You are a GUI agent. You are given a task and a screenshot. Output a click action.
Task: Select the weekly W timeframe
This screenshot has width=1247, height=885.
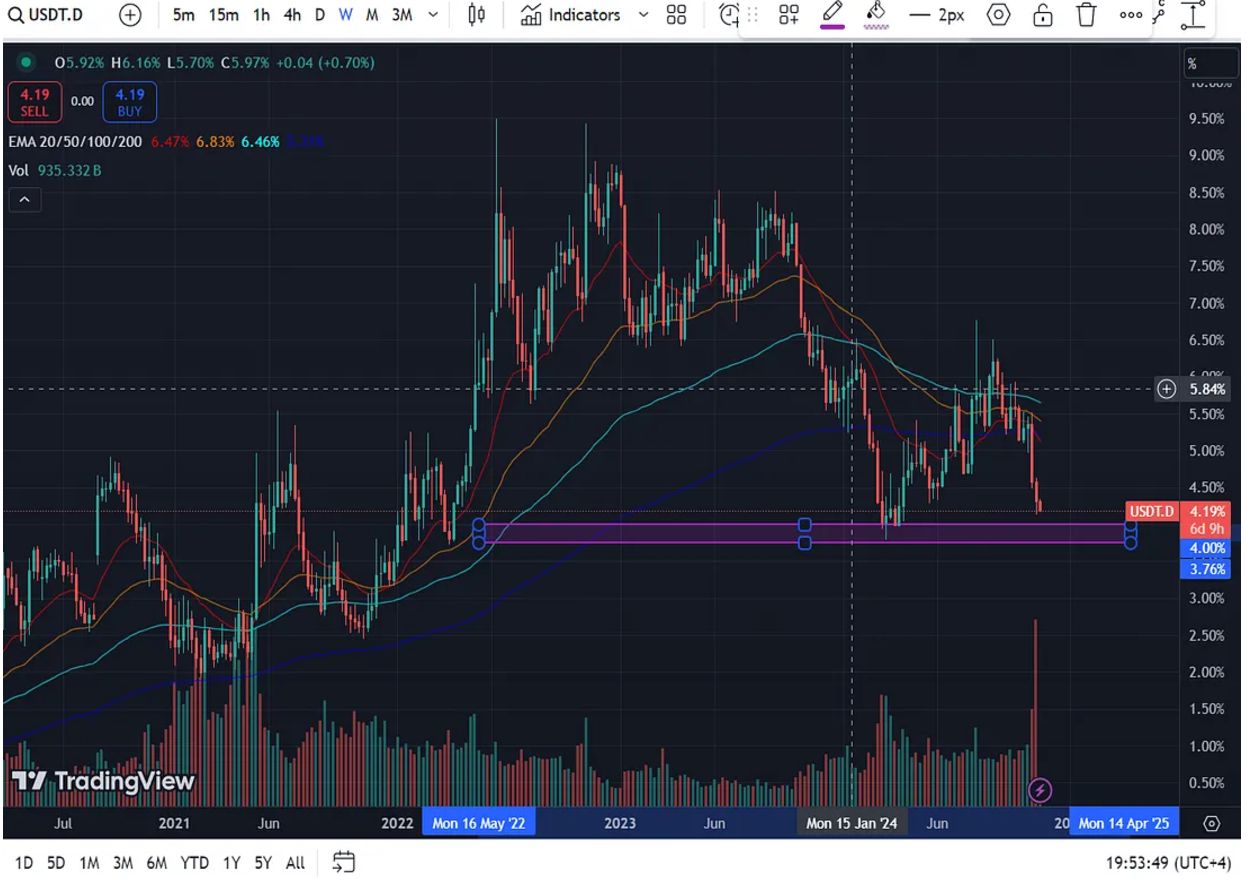345,15
